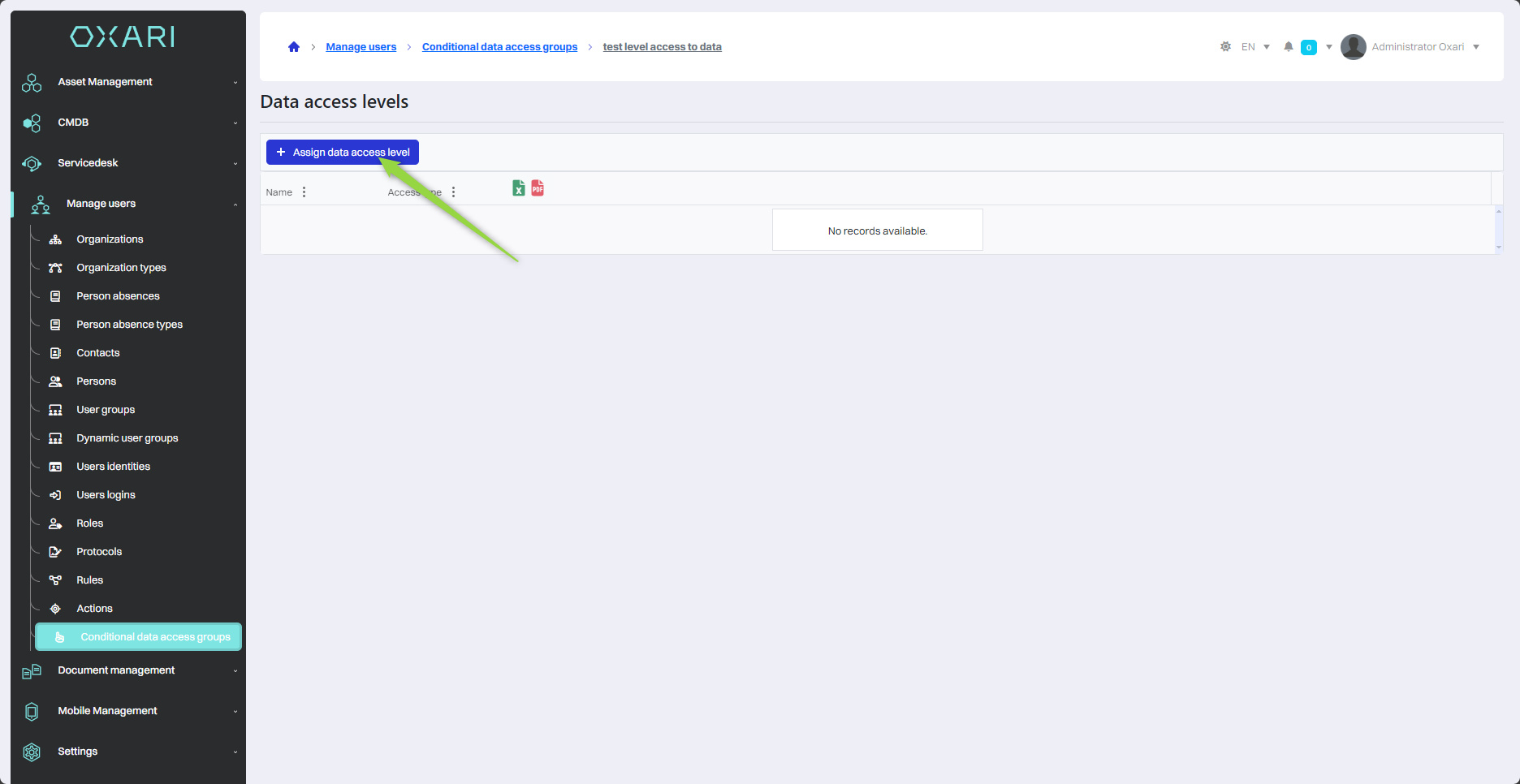Click the table's vertical scrollbar down arrow
This screenshot has width=1520, height=784.
[x=1498, y=248]
